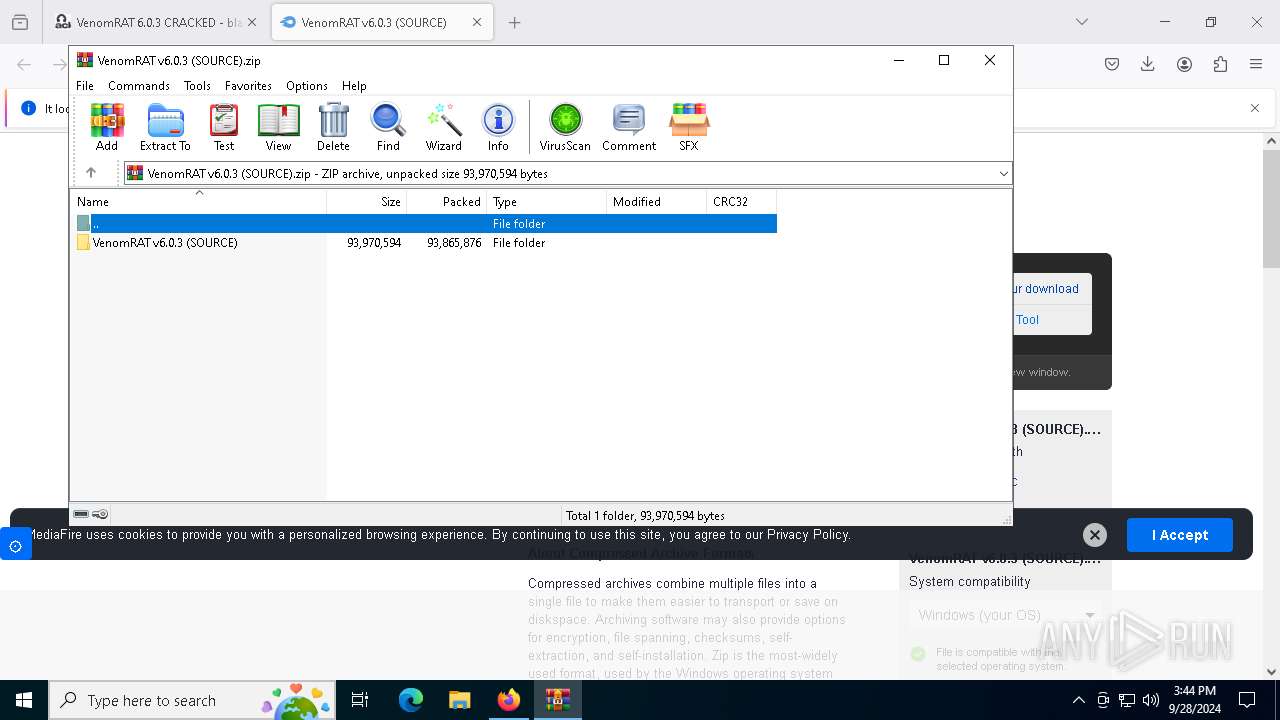Sort by the CRC32 column header

click(x=741, y=201)
